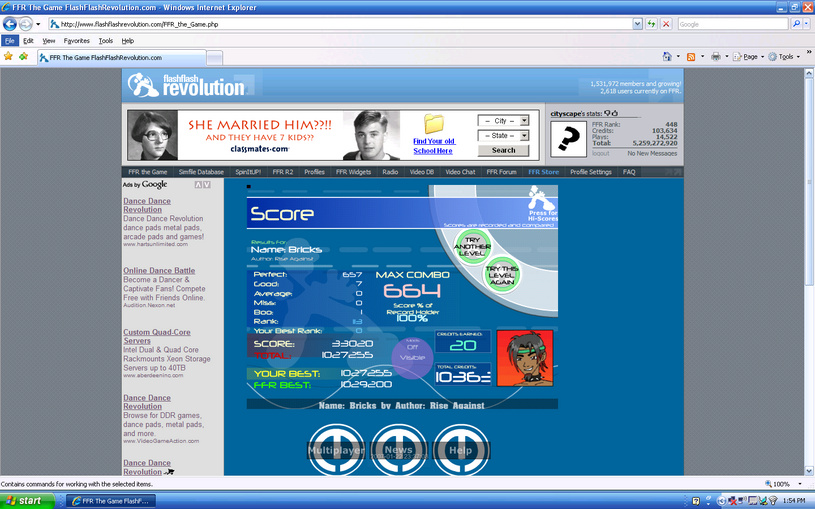The height and width of the screenshot is (509, 815).
Task: Open the Simfile Database nav tab
Action: (201, 172)
